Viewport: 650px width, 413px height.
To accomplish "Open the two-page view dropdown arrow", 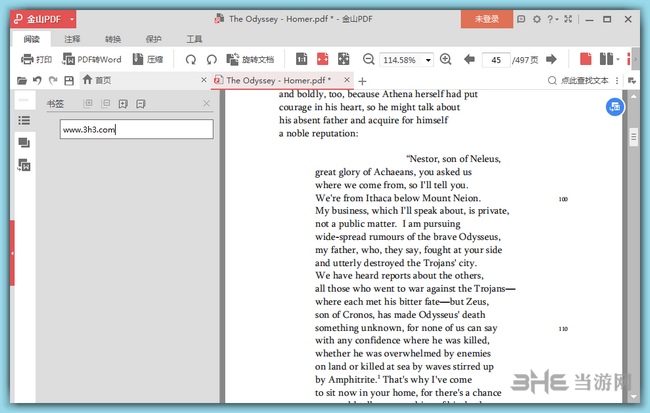I will pos(618,60).
